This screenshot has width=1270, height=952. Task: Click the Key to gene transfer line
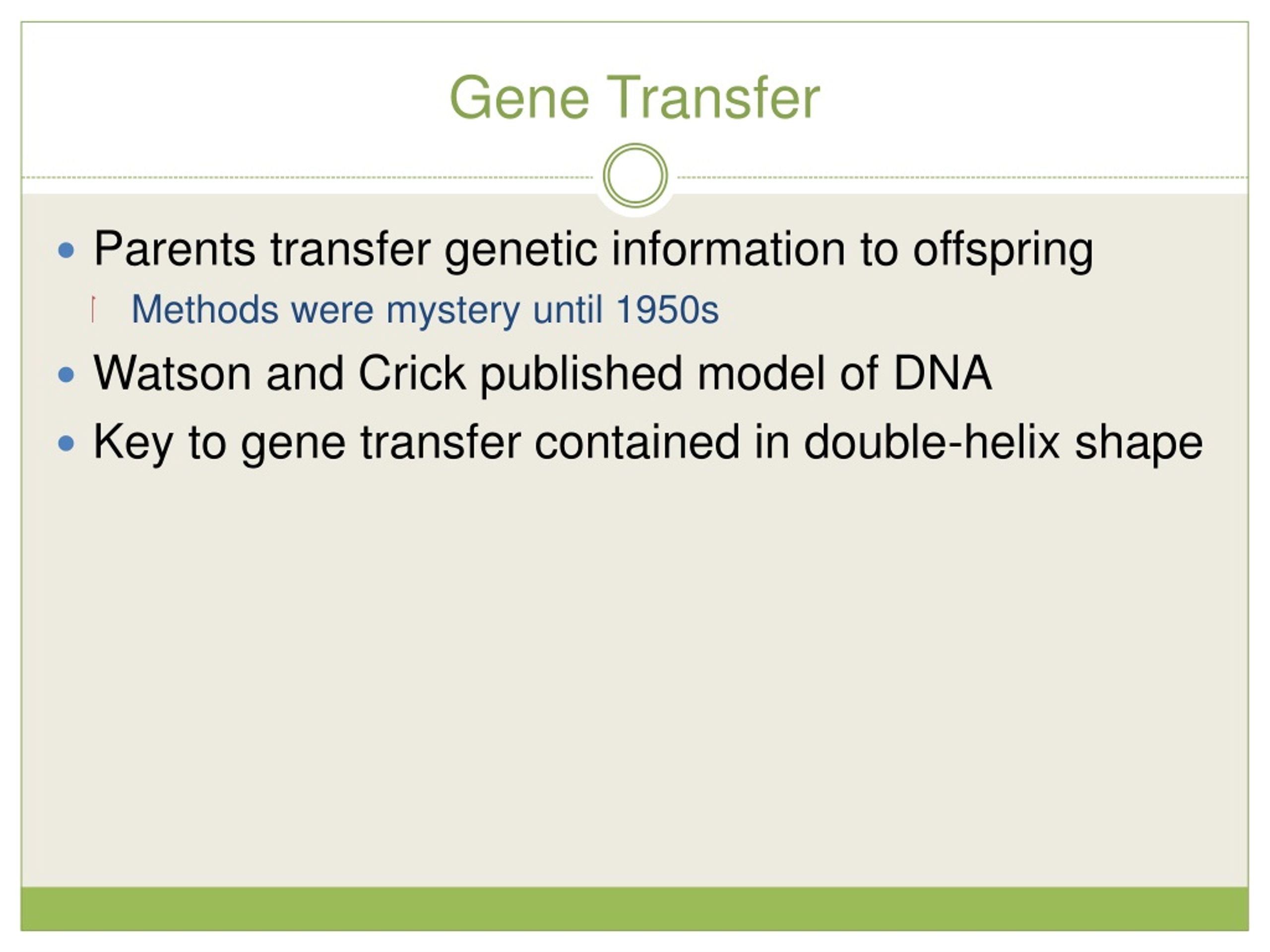pos(648,443)
